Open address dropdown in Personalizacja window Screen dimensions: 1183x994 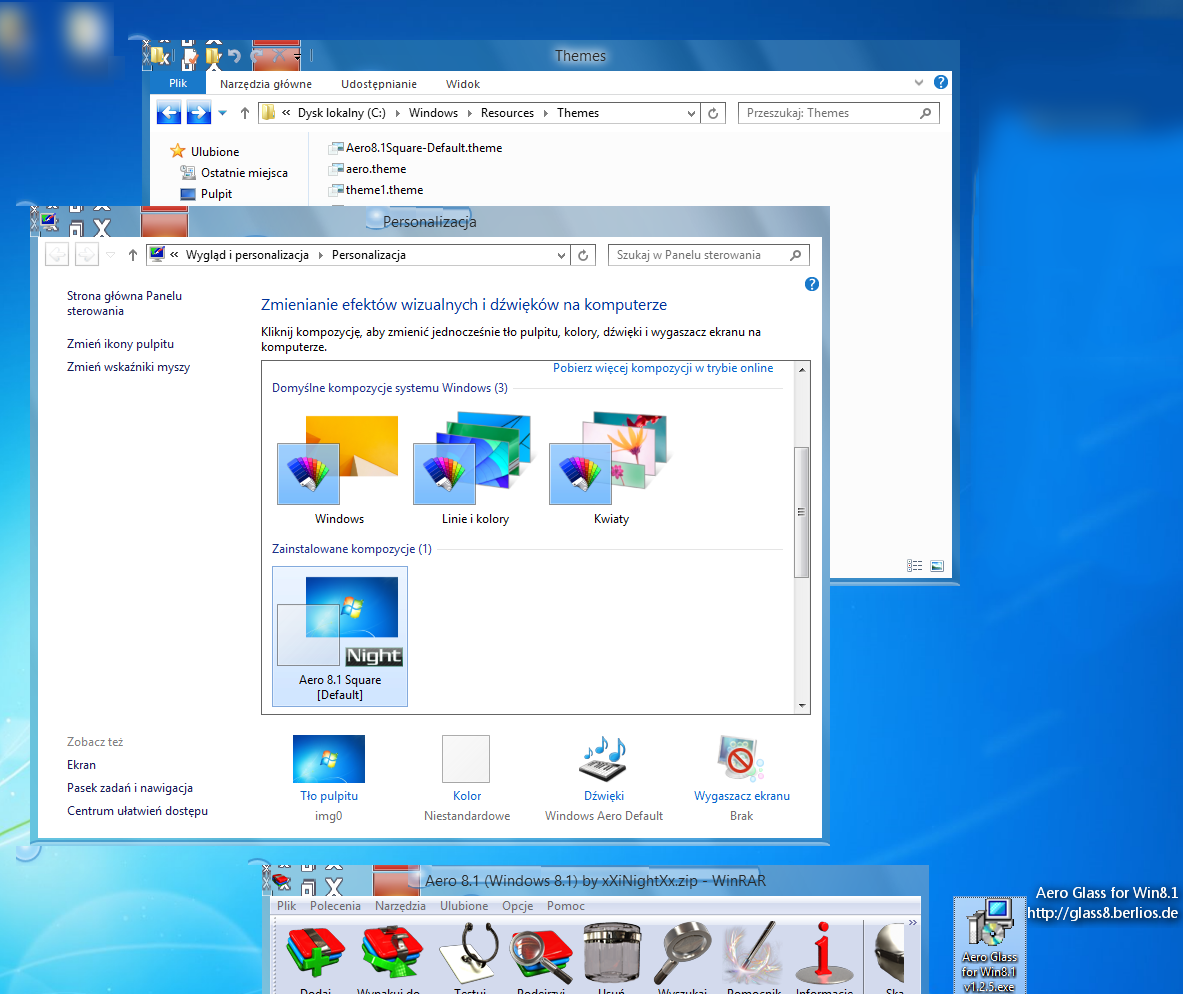click(x=561, y=255)
